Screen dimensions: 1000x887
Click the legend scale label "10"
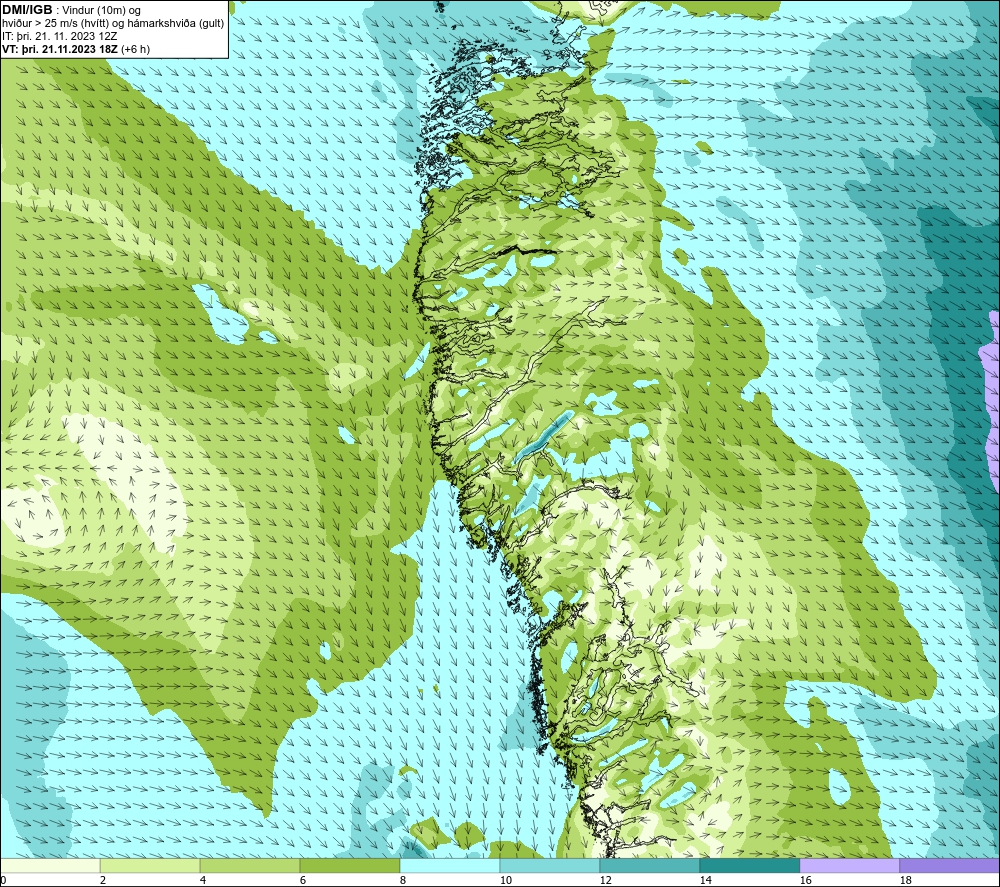(x=505, y=880)
